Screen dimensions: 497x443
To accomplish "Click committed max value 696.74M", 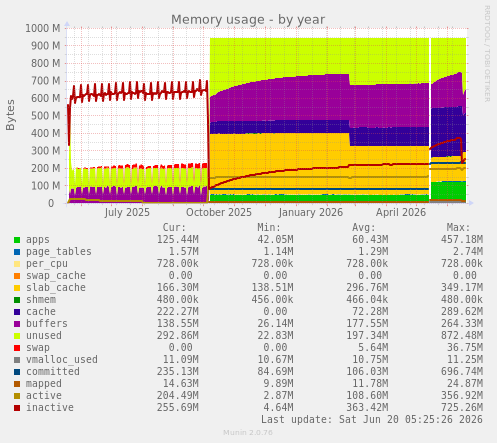I will point(462,372).
